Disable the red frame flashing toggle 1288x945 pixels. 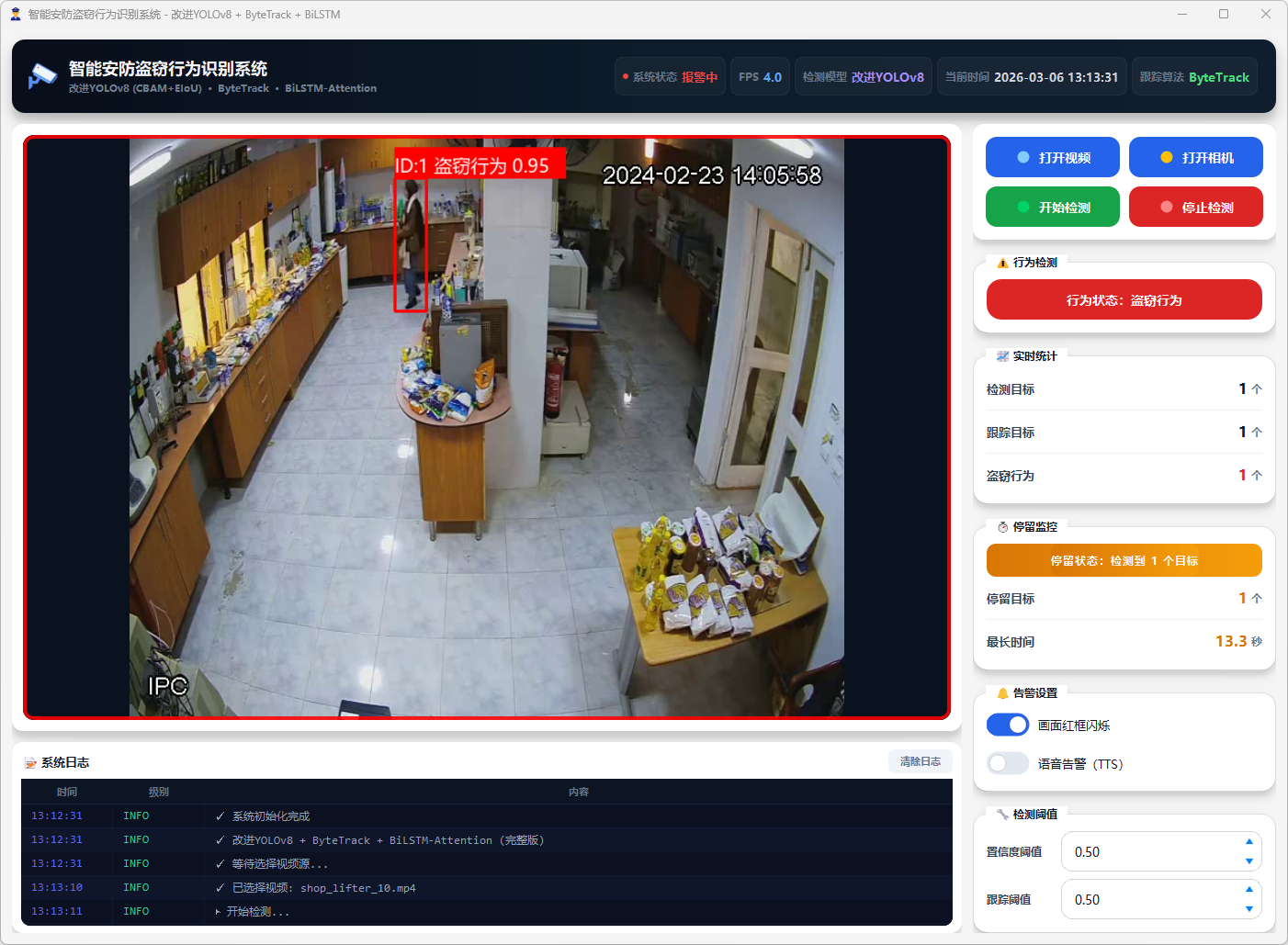[1008, 725]
